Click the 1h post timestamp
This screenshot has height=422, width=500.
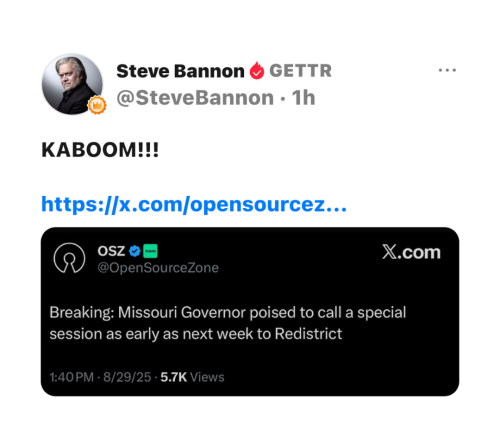tap(303, 98)
